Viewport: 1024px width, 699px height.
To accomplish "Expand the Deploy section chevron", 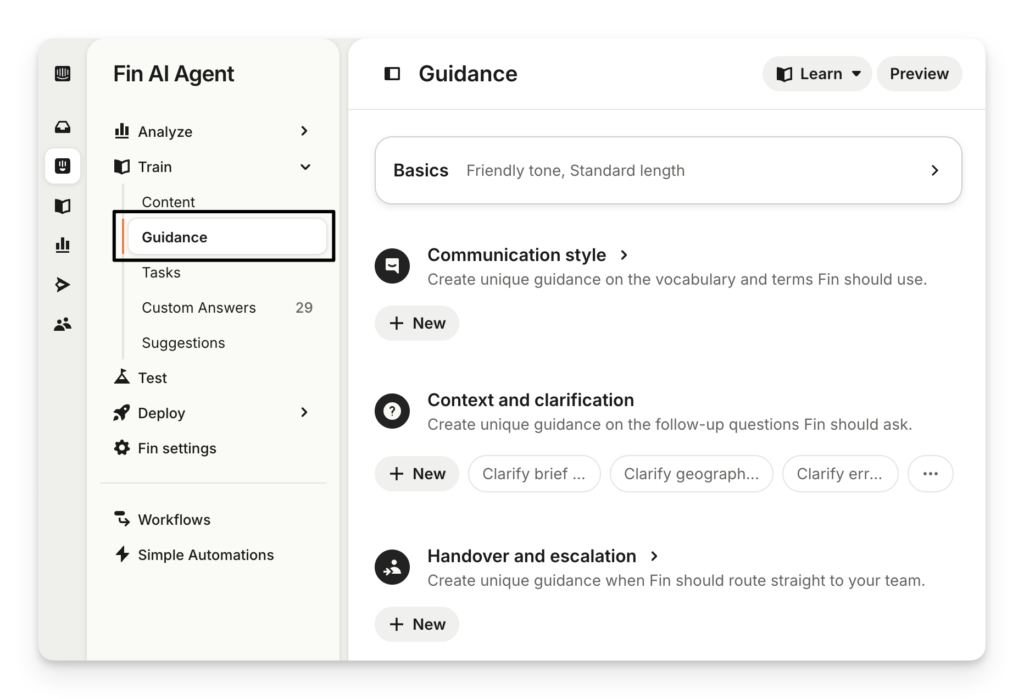I will pyautogui.click(x=304, y=412).
